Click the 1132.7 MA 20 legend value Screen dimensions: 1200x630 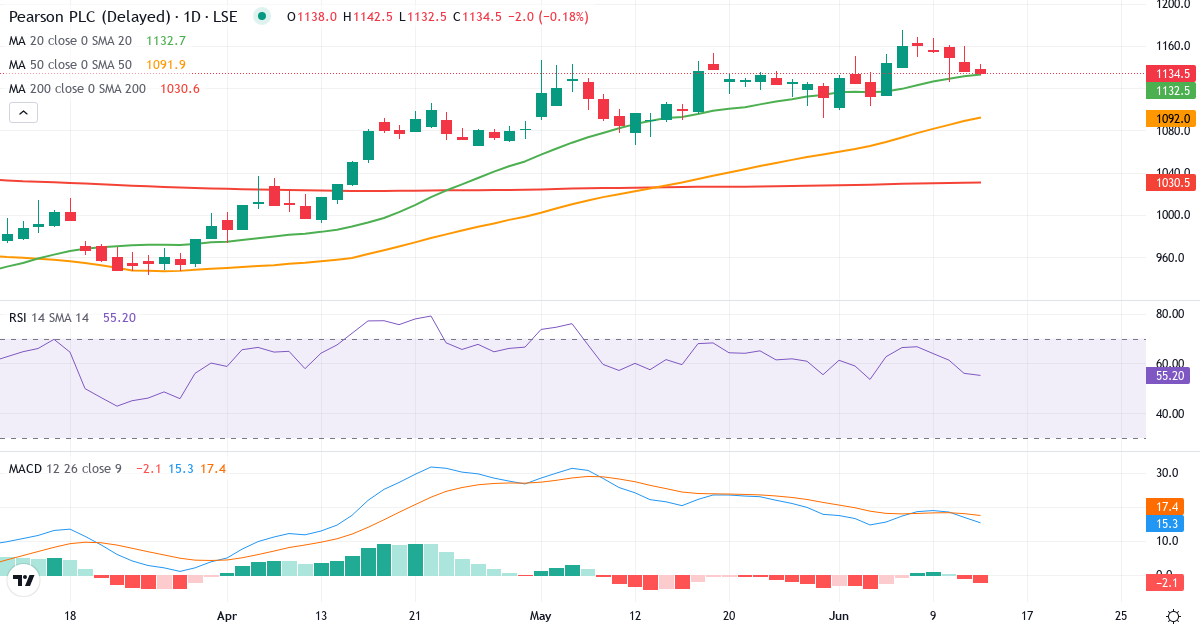(x=166, y=41)
